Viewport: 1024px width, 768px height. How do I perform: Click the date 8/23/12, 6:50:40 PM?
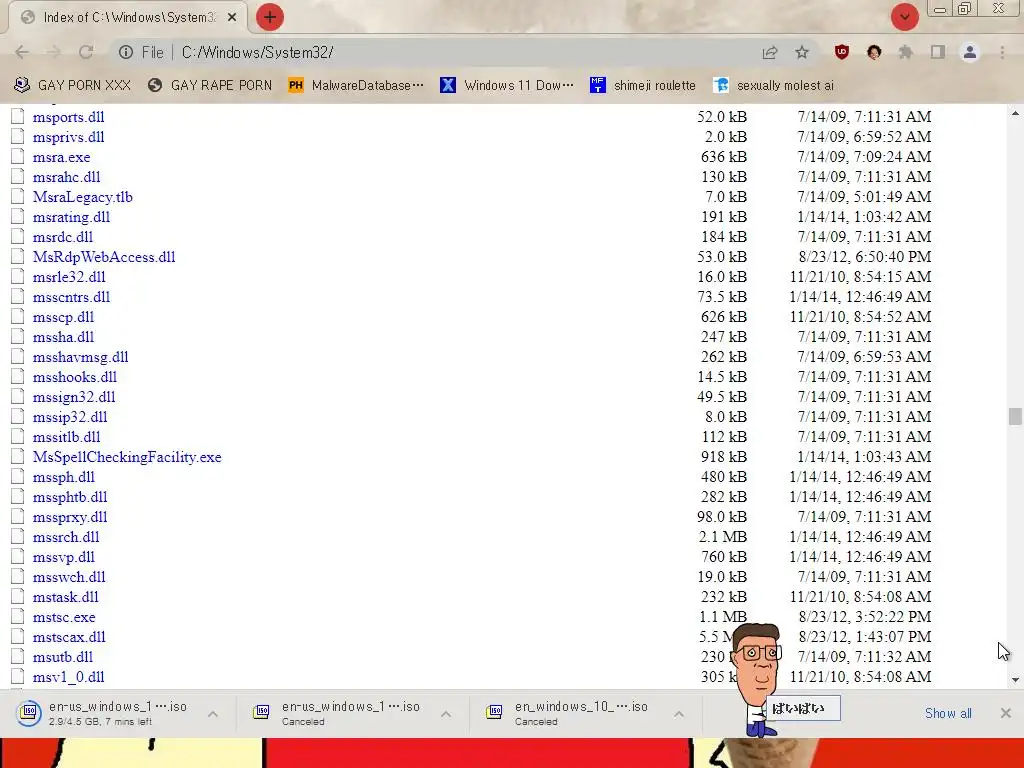(x=865, y=257)
